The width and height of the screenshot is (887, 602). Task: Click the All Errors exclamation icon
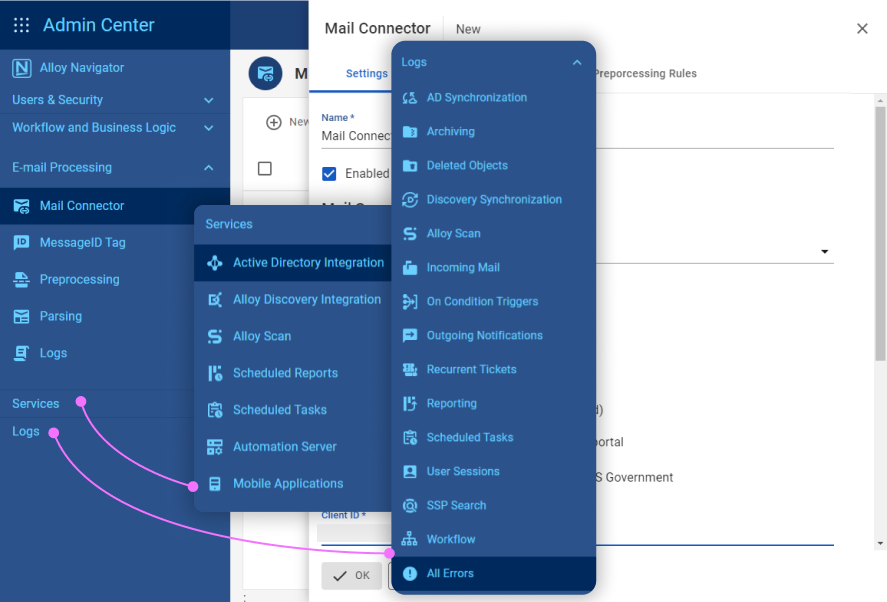pyautogui.click(x=410, y=573)
